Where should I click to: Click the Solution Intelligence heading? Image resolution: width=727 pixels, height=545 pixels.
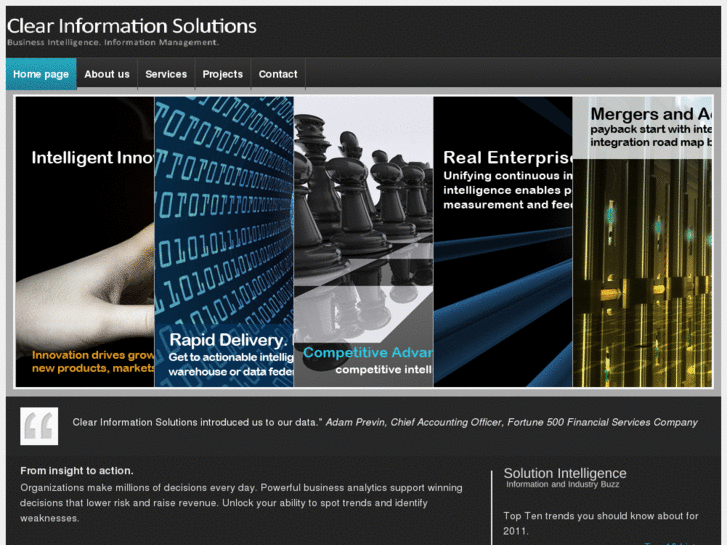tap(565, 473)
